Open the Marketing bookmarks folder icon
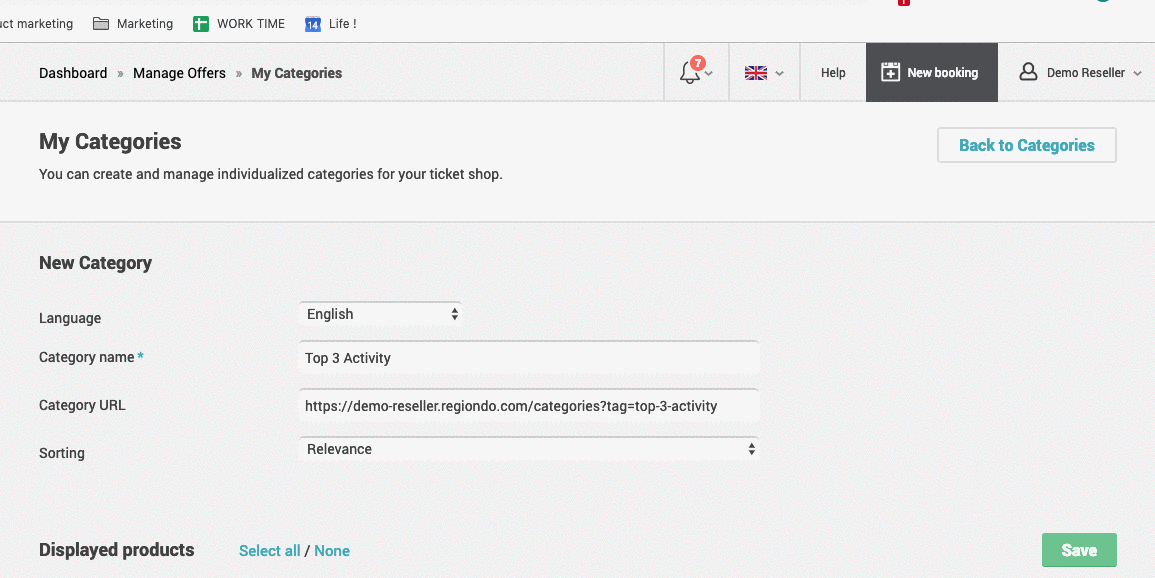 101,24
